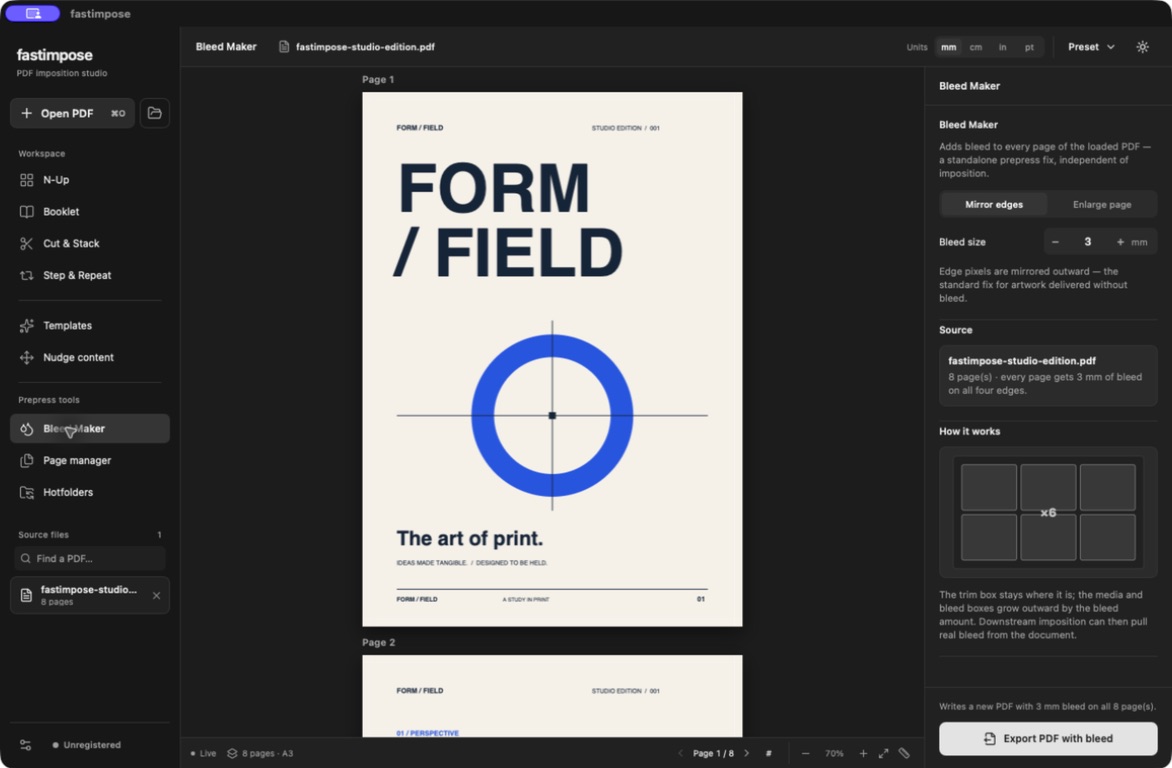Click the Page manager pages icon
This screenshot has width=1172, height=768.
click(27, 461)
